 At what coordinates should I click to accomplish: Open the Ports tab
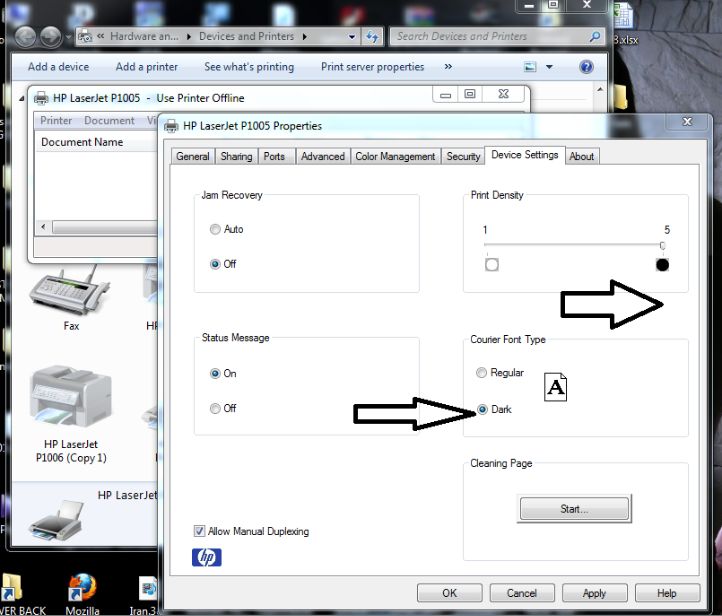(x=274, y=157)
